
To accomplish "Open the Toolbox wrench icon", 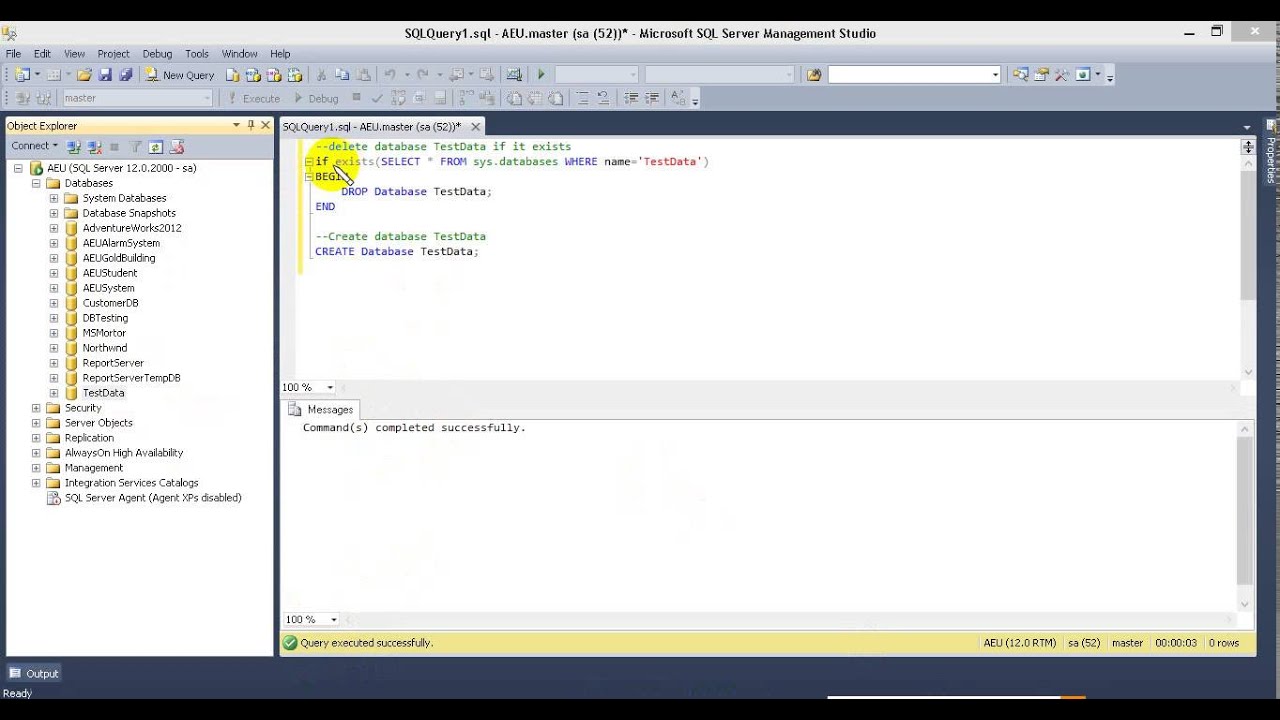I will click(x=1061, y=75).
